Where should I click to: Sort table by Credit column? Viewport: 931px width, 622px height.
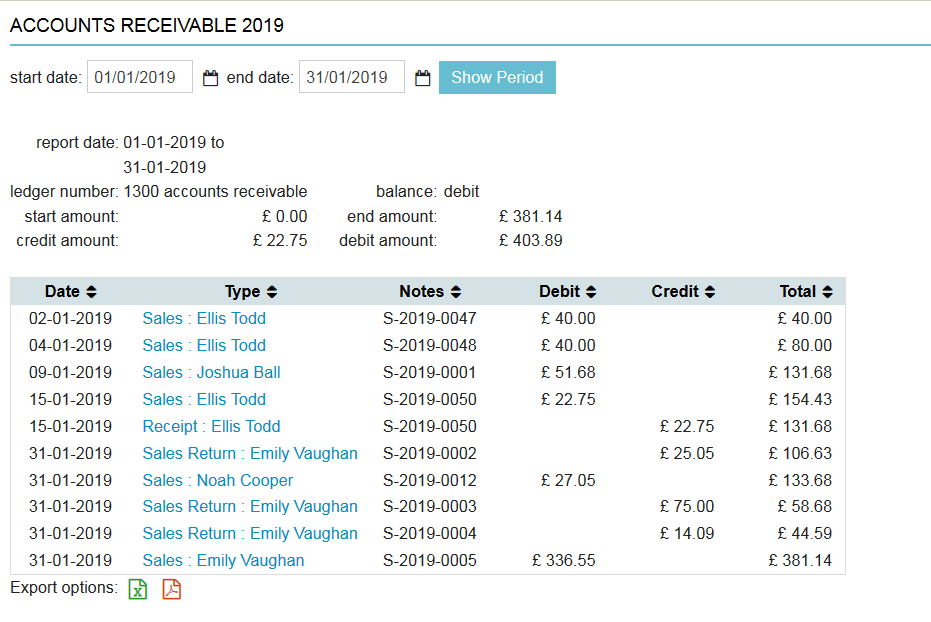pos(683,292)
